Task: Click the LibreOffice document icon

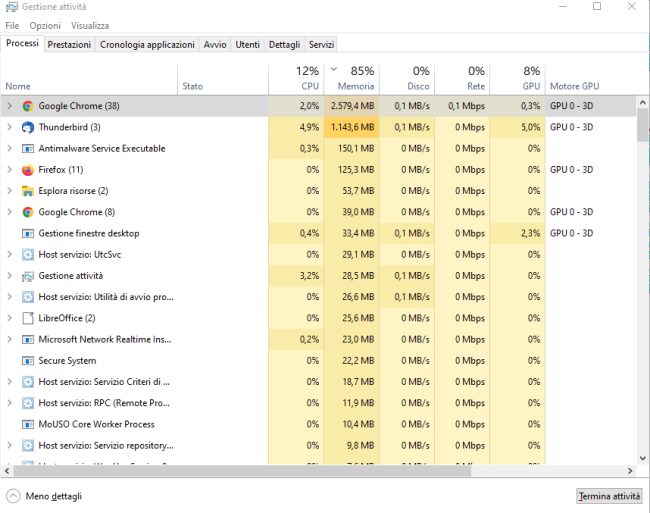Action: (x=28, y=318)
